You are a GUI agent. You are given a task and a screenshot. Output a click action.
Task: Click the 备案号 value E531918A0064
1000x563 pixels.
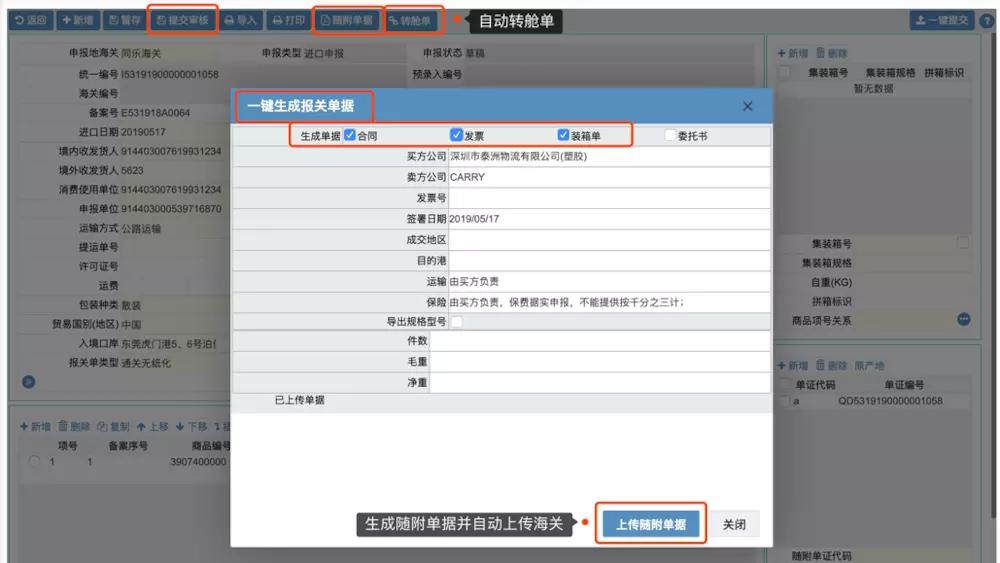(156, 113)
